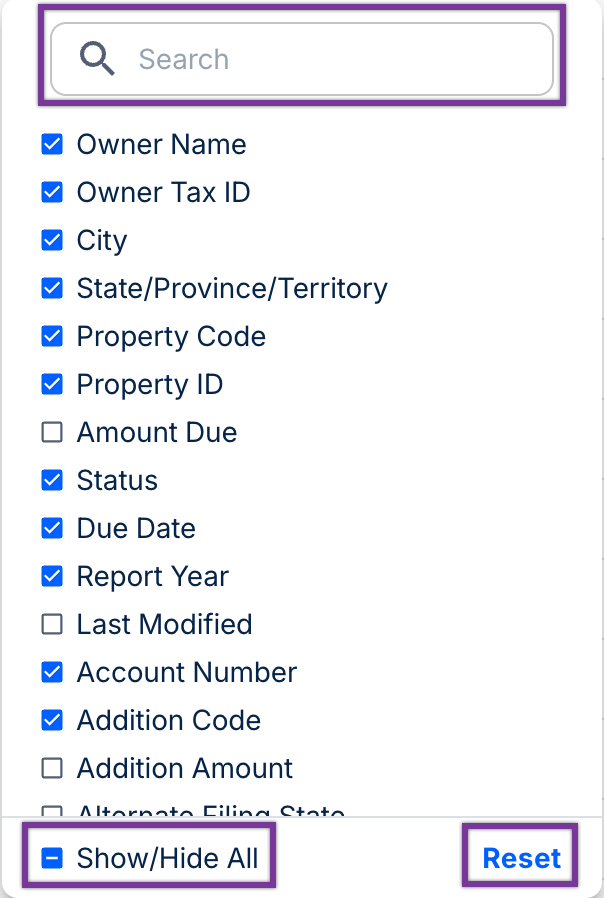The image size is (604, 898).
Task: Click the Reset link
Action: [521, 858]
